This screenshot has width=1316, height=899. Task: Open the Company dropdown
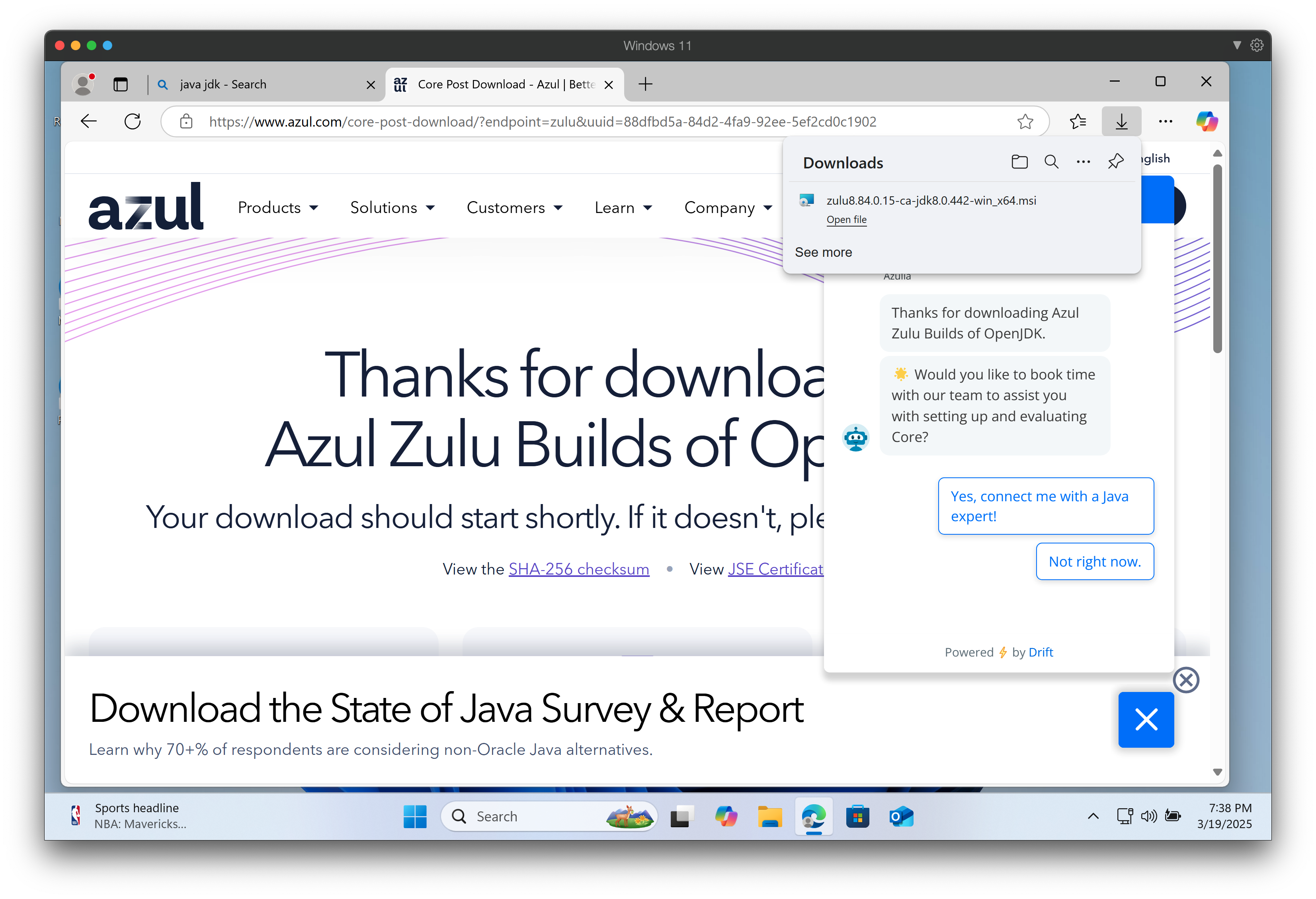[727, 207]
